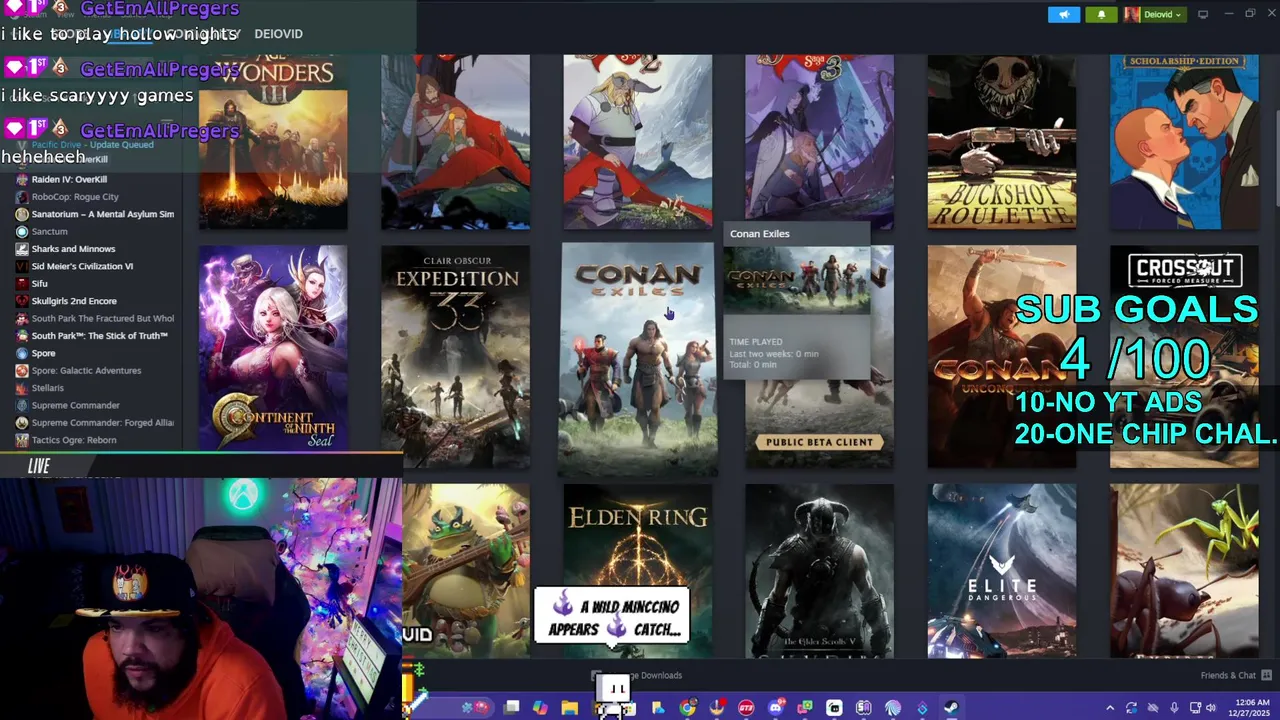1280x720 pixels.
Task: Open The Banner Saga 3 cover
Action: coord(819,142)
